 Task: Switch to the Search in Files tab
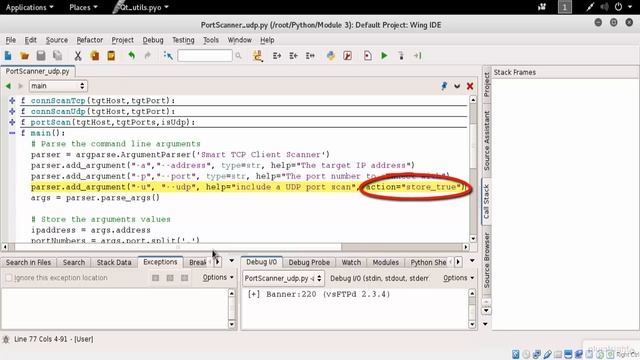click(29, 262)
